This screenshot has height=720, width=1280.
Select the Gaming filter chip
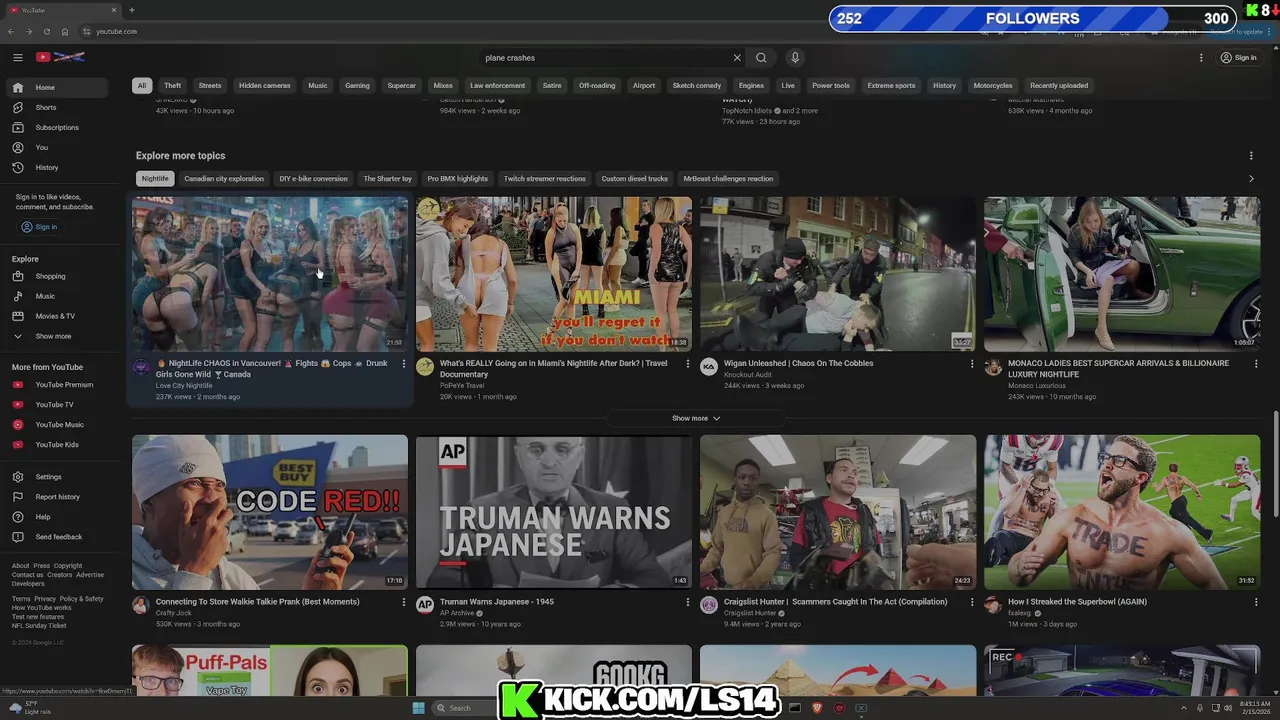point(357,86)
